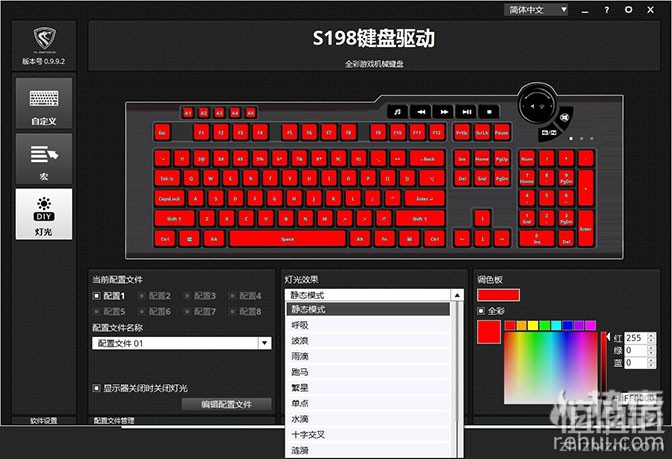Select the DIY 灯光 lighting page
The width and height of the screenshot is (672, 459).
pos(44,214)
